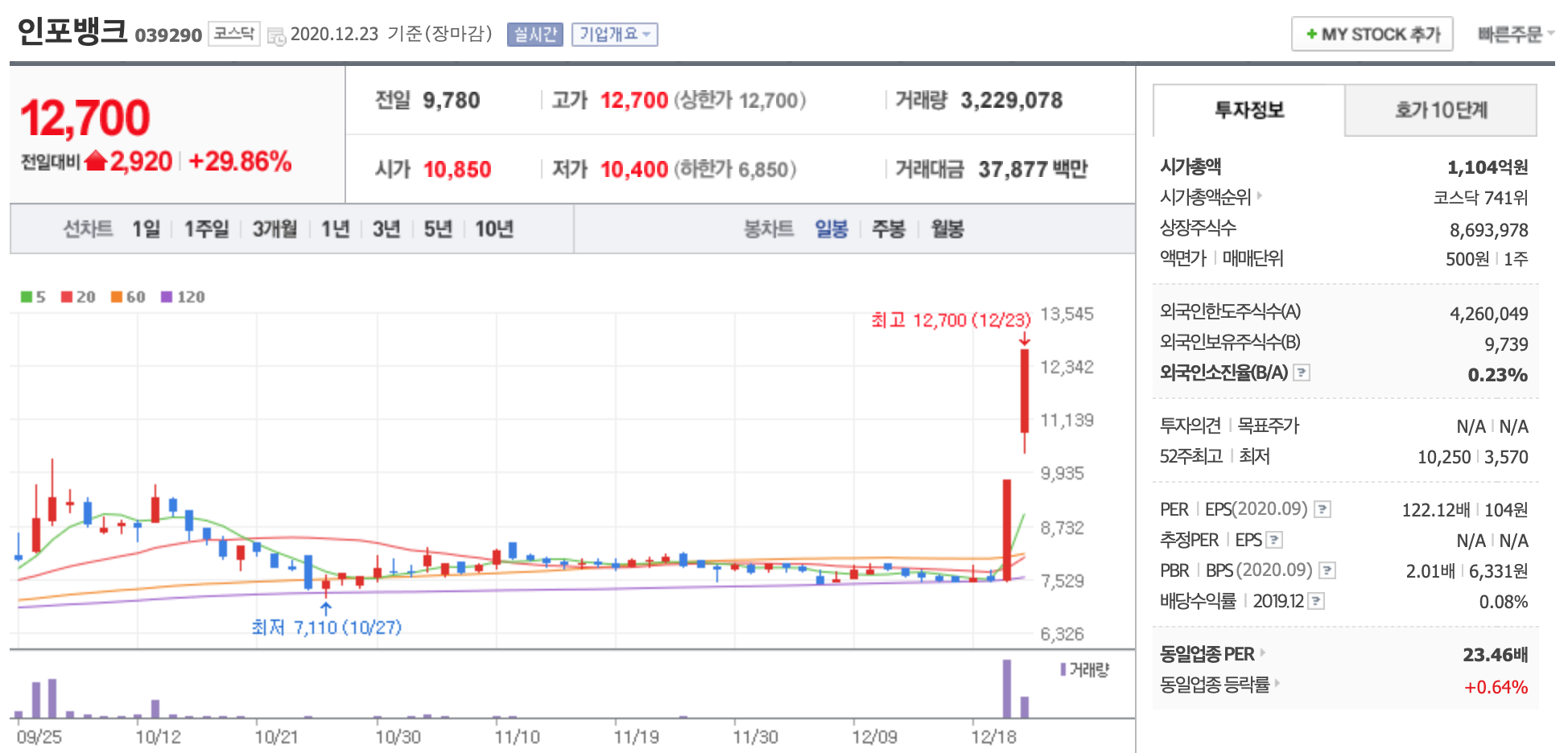The width and height of the screenshot is (1568, 753).
Task: Click the arrow icon beside 동일업종 등락률
Action: (1277, 683)
